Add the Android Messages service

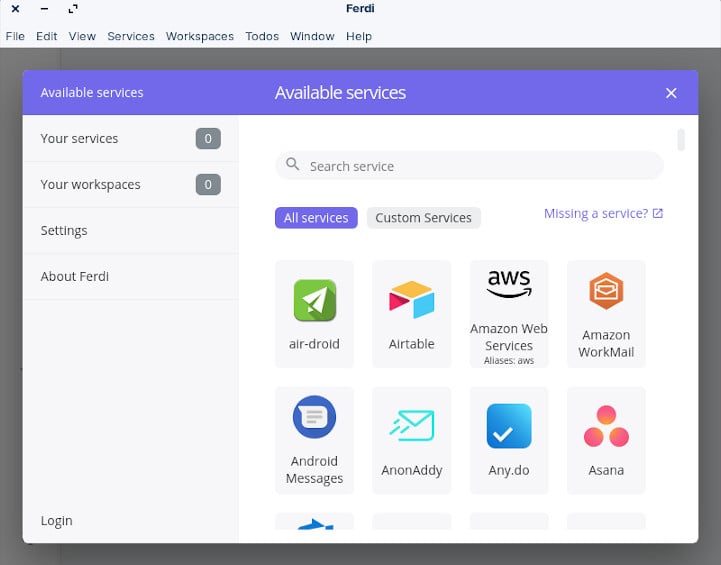coord(315,440)
